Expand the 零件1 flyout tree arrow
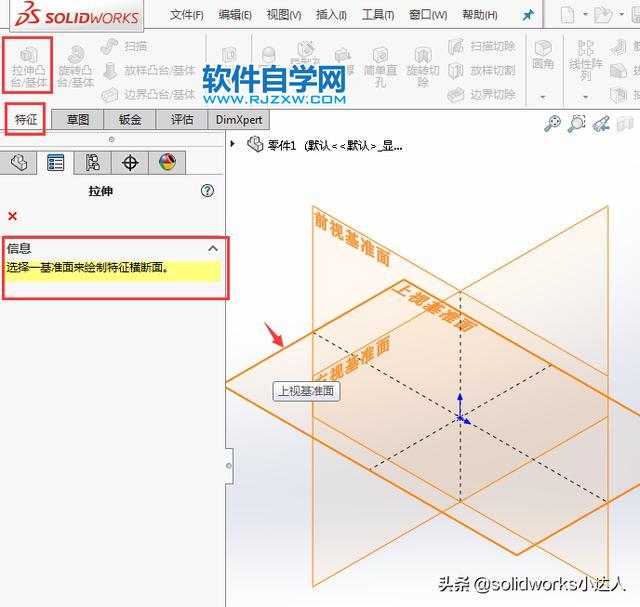This screenshot has height=607, width=640. click(x=232, y=144)
